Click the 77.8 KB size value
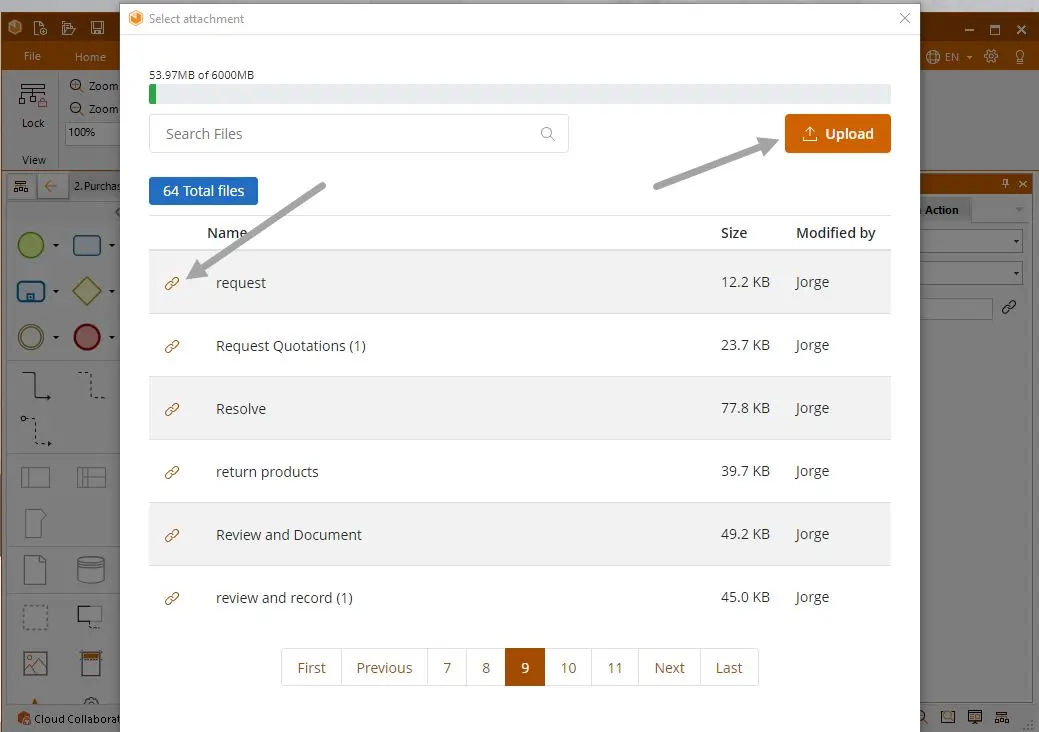 pyautogui.click(x=745, y=408)
